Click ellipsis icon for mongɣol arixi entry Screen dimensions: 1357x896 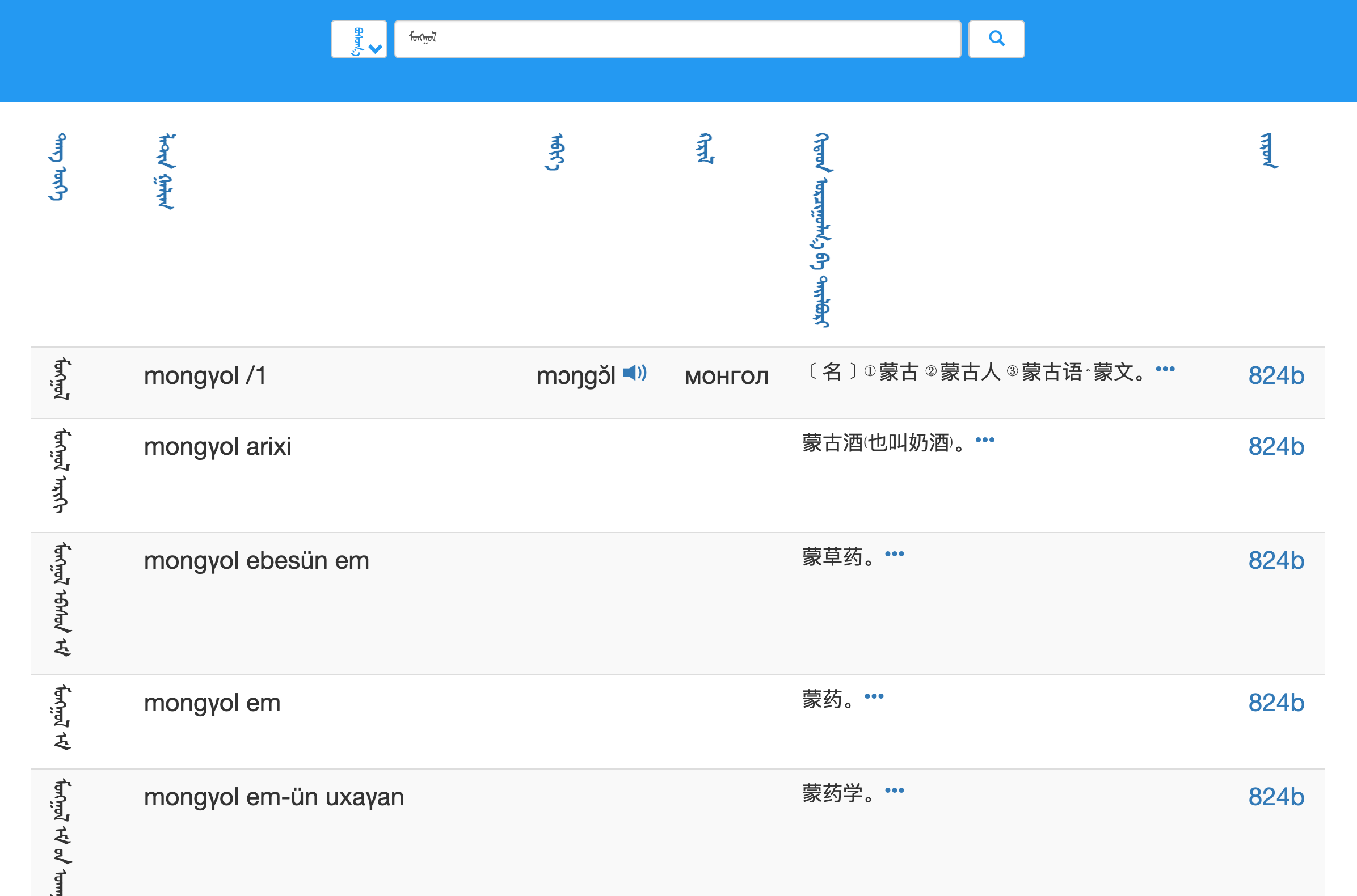(985, 439)
